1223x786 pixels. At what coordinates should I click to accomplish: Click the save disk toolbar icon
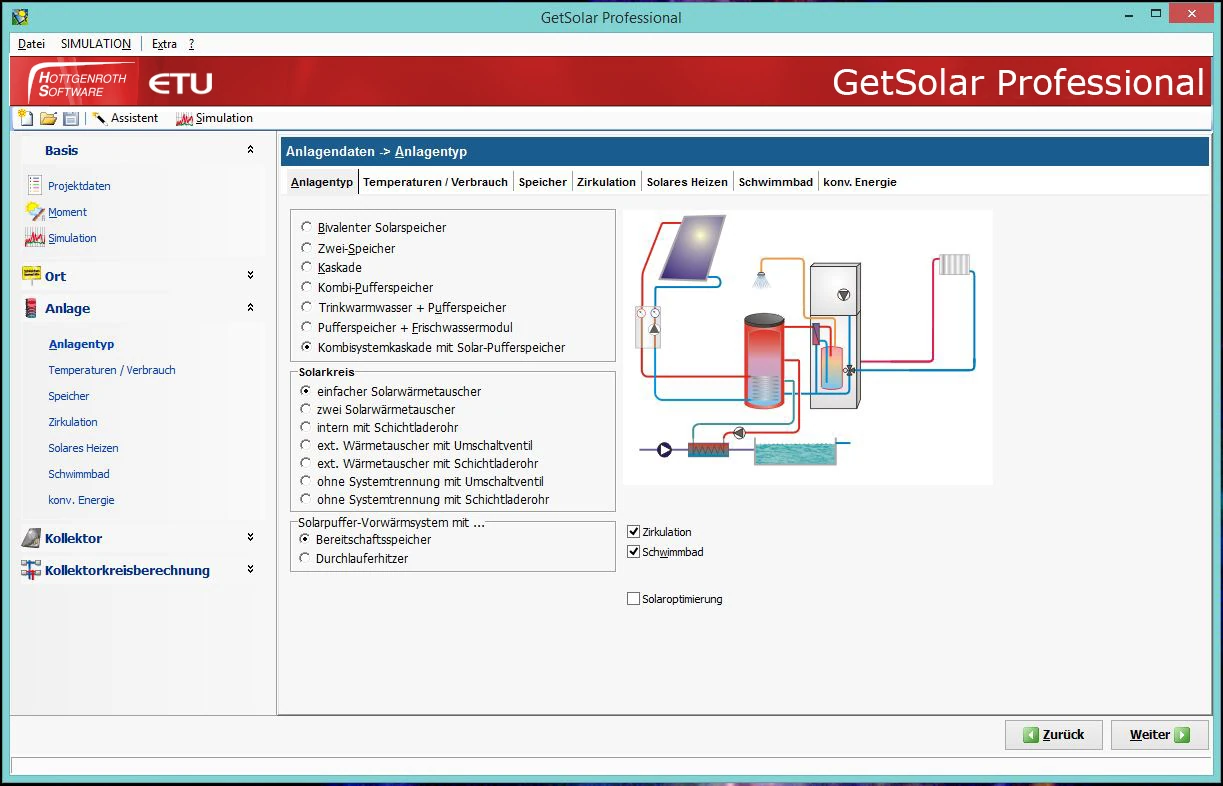70,118
